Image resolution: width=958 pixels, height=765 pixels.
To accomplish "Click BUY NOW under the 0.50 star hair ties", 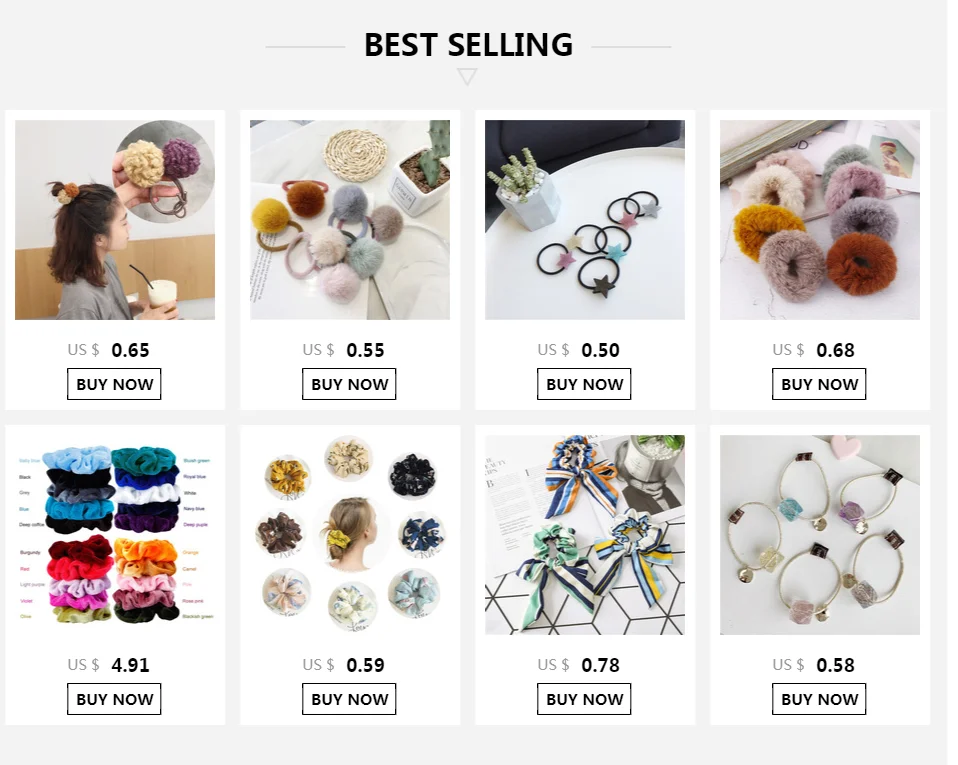I will pos(584,384).
